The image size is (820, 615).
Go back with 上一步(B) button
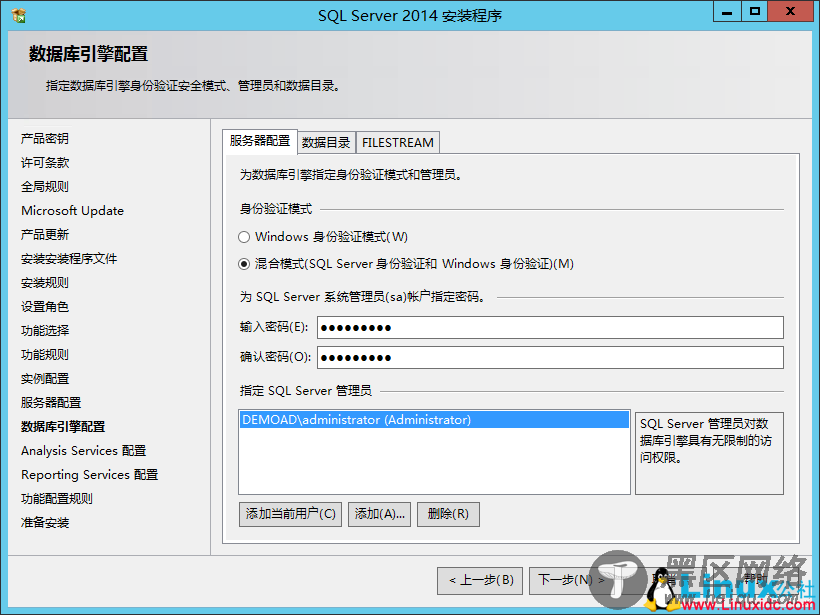[x=480, y=580]
